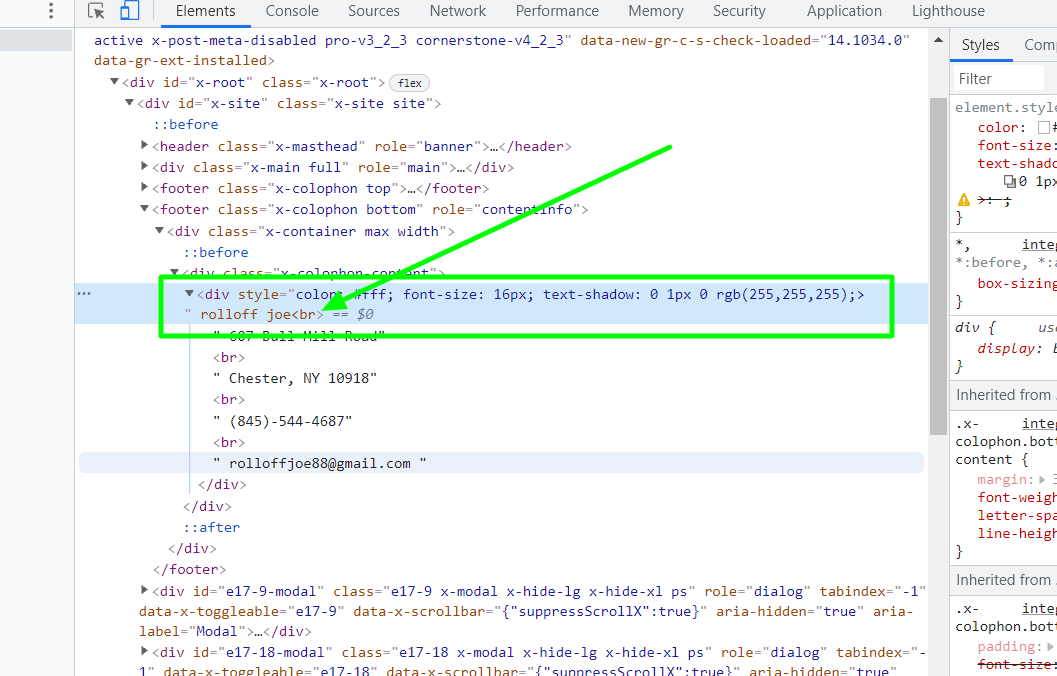Click the white color swatch next to color
This screenshot has height=676, width=1057.
[1044, 128]
